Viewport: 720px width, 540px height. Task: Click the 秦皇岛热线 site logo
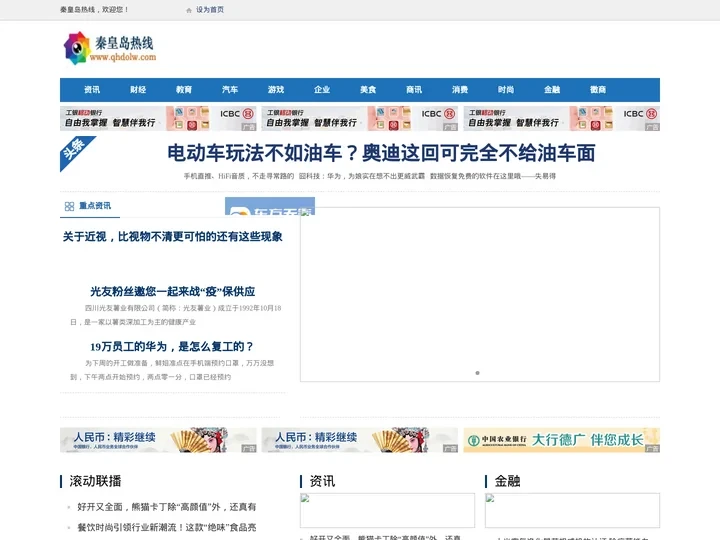tap(110, 49)
